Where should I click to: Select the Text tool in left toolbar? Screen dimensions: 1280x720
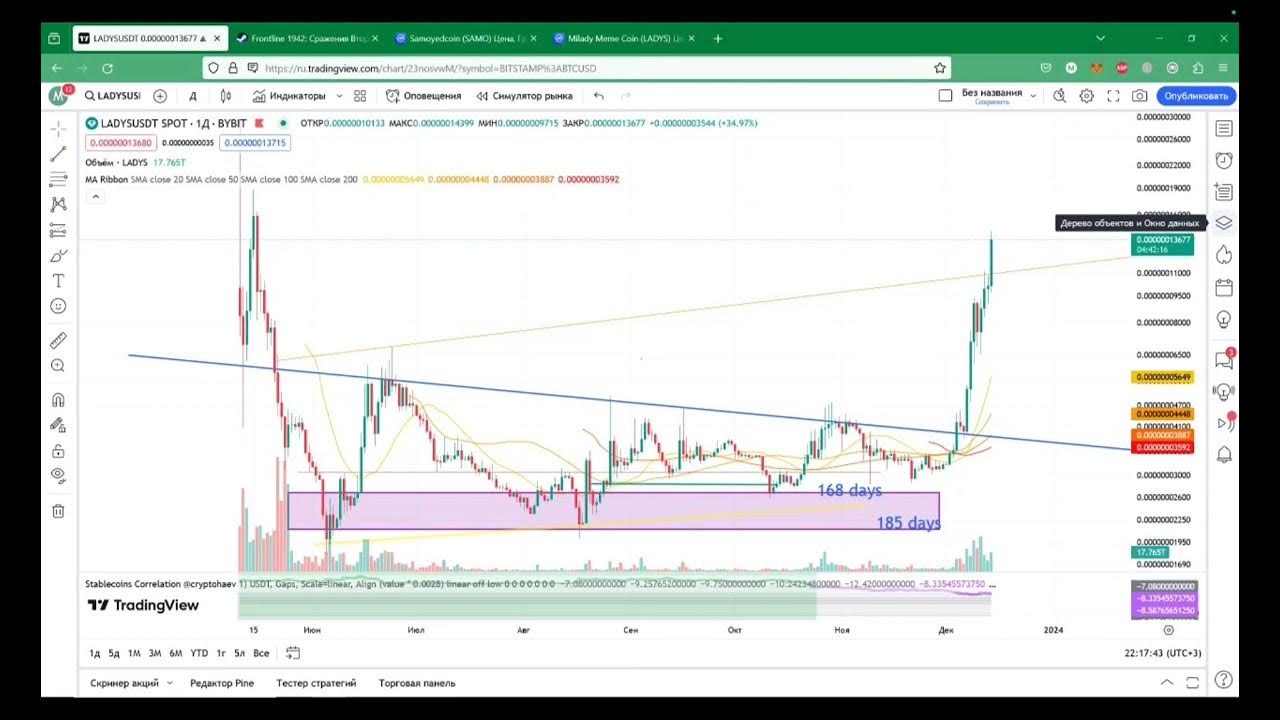click(58, 281)
